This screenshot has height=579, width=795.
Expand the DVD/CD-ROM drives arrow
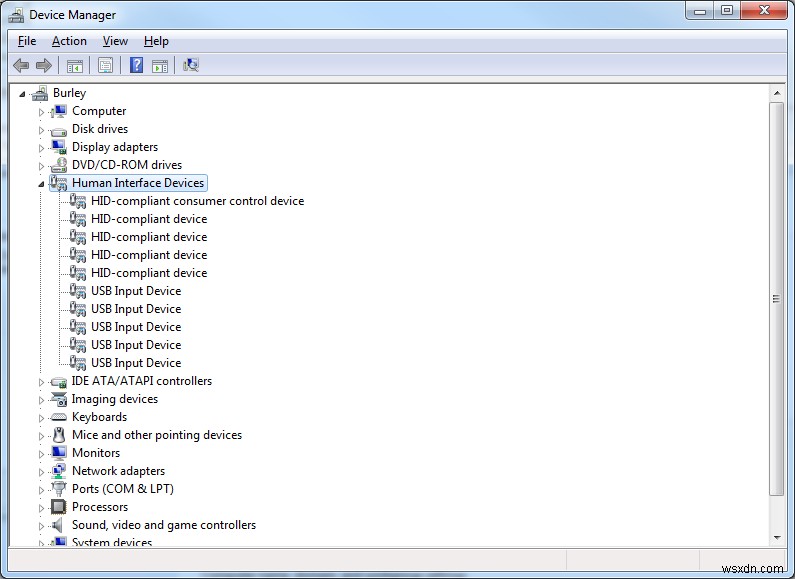pyautogui.click(x=41, y=166)
